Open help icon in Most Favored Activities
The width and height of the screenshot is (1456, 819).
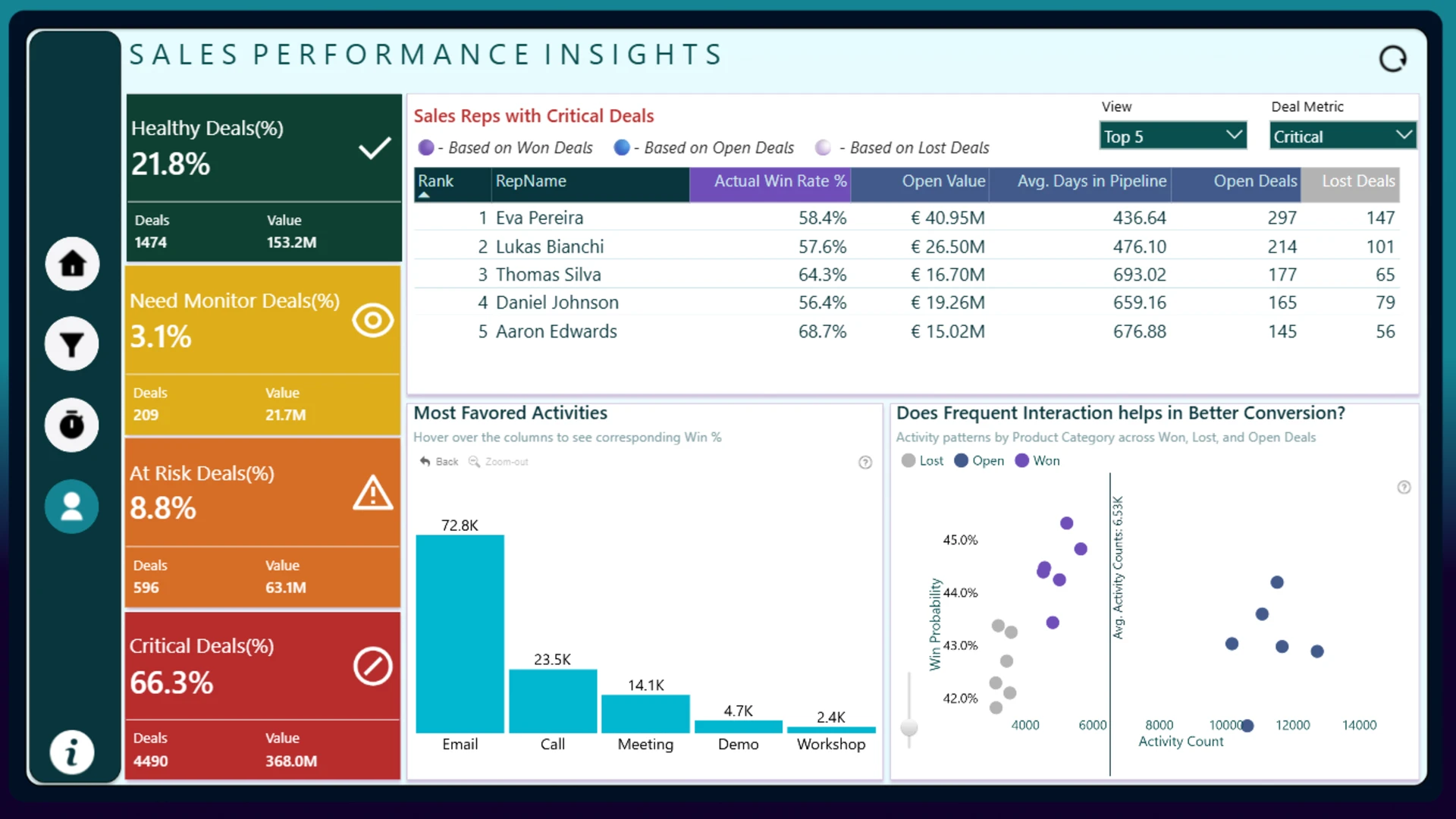click(x=865, y=463)
